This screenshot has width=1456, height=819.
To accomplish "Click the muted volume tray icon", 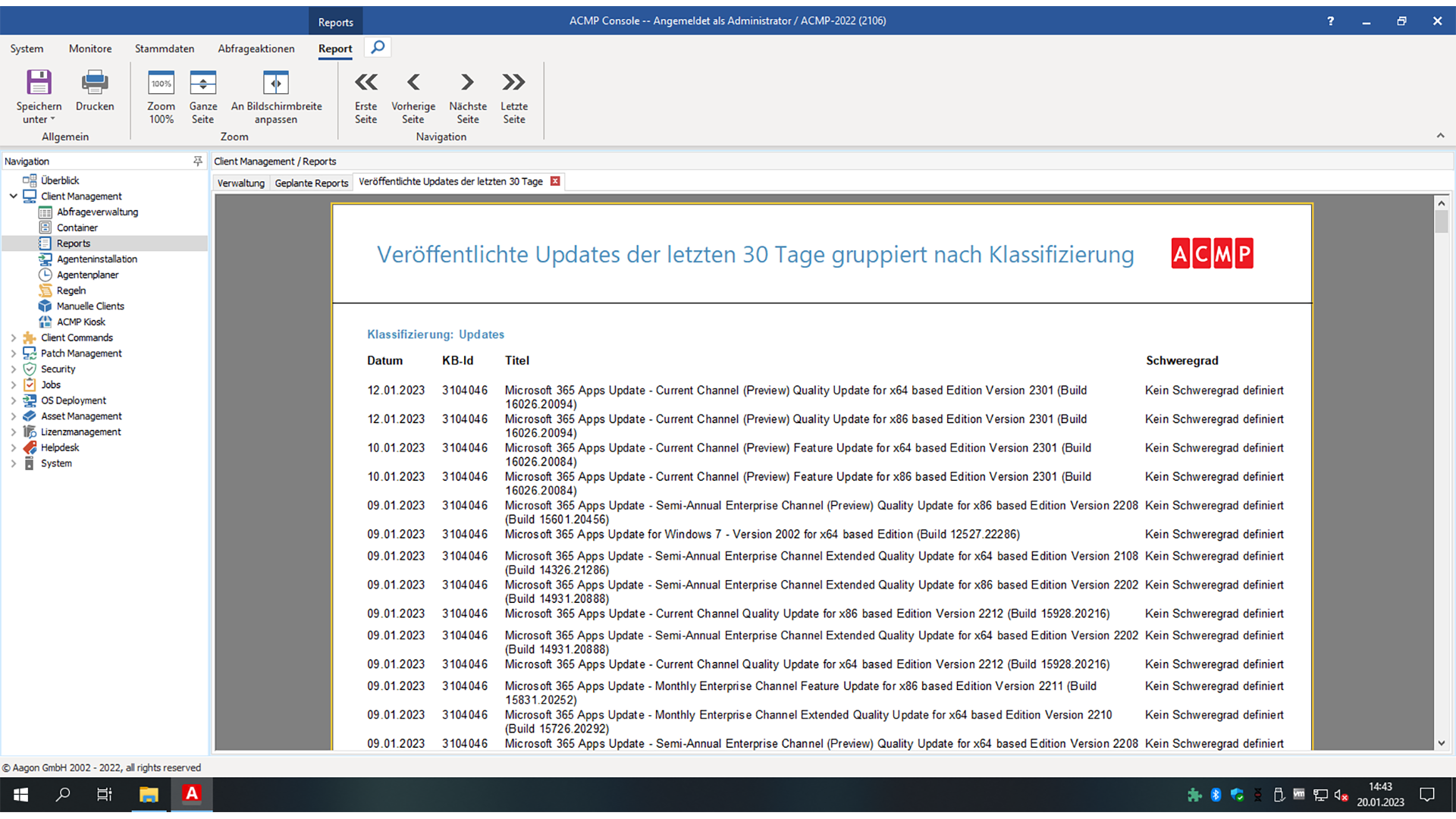I will (1341, 794).
